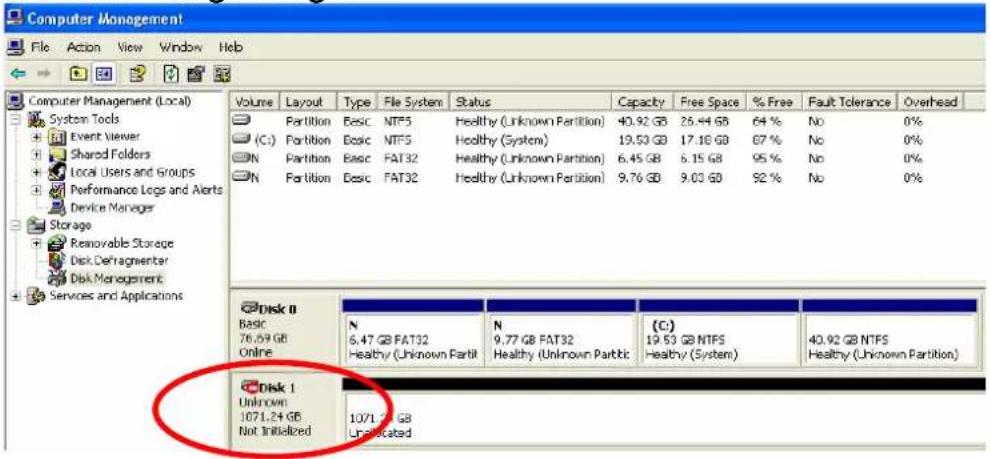This screenshot has height=459, width=990.
Task: Expand the Performance Logs and Alerts node
Action: tap(37, 189)
